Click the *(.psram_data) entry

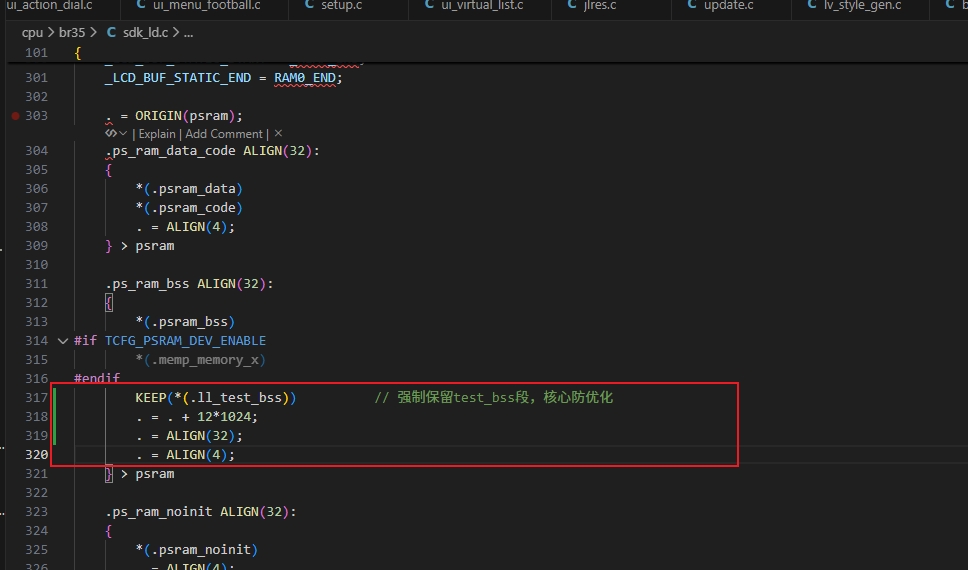(189, 188)
